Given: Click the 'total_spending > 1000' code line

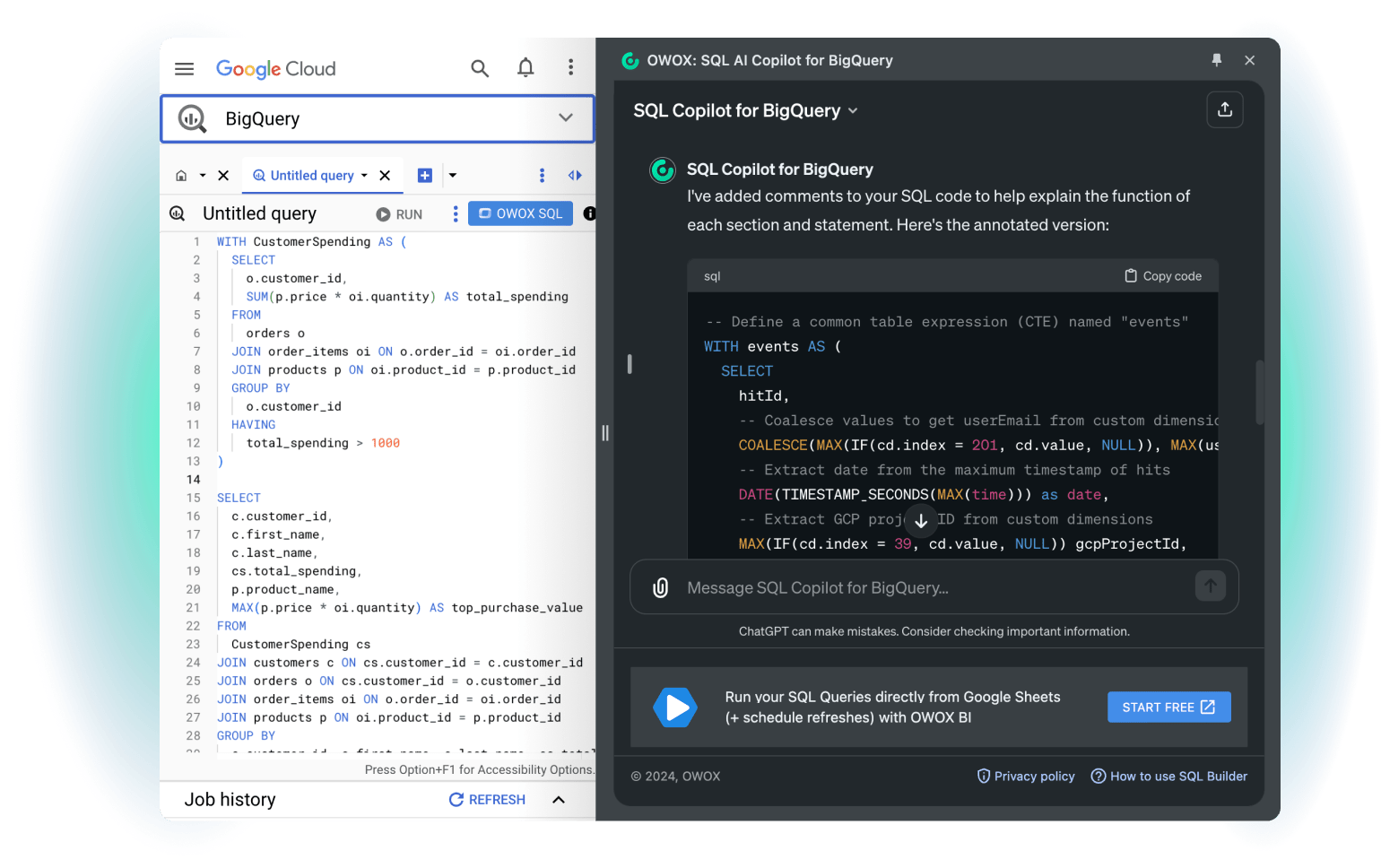Looking at the screenshot, I should (x=323, y=443).
